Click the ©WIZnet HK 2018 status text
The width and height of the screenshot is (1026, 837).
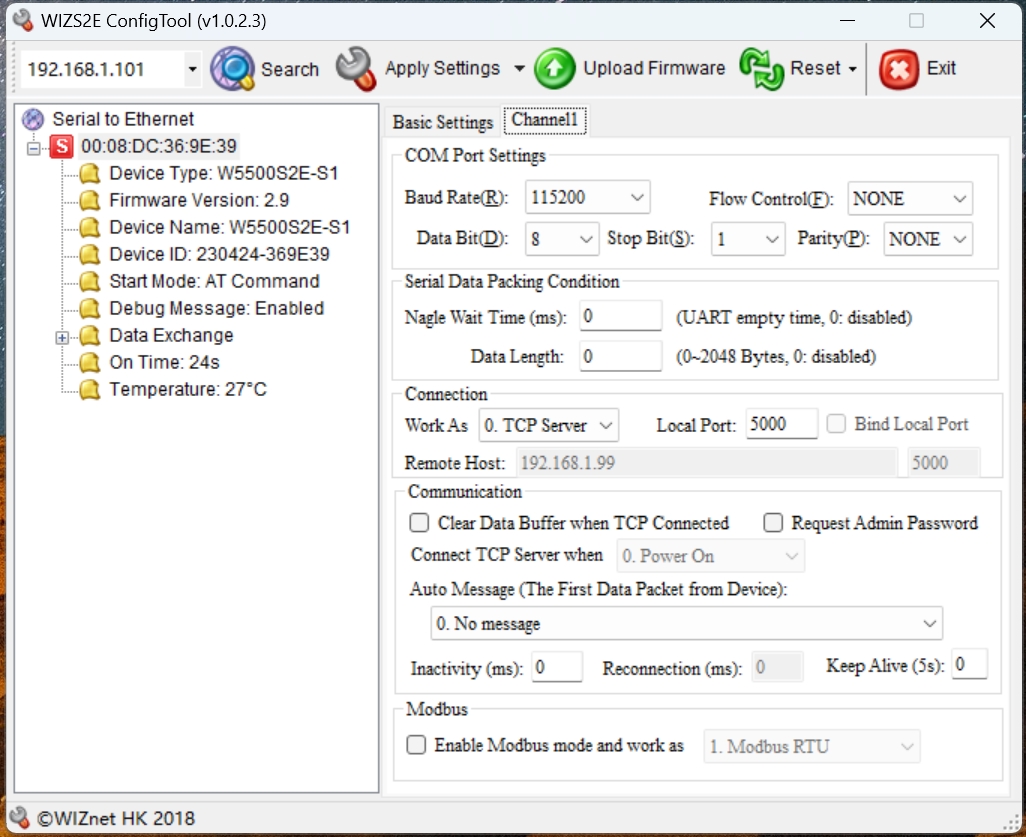tap(116, 818)
